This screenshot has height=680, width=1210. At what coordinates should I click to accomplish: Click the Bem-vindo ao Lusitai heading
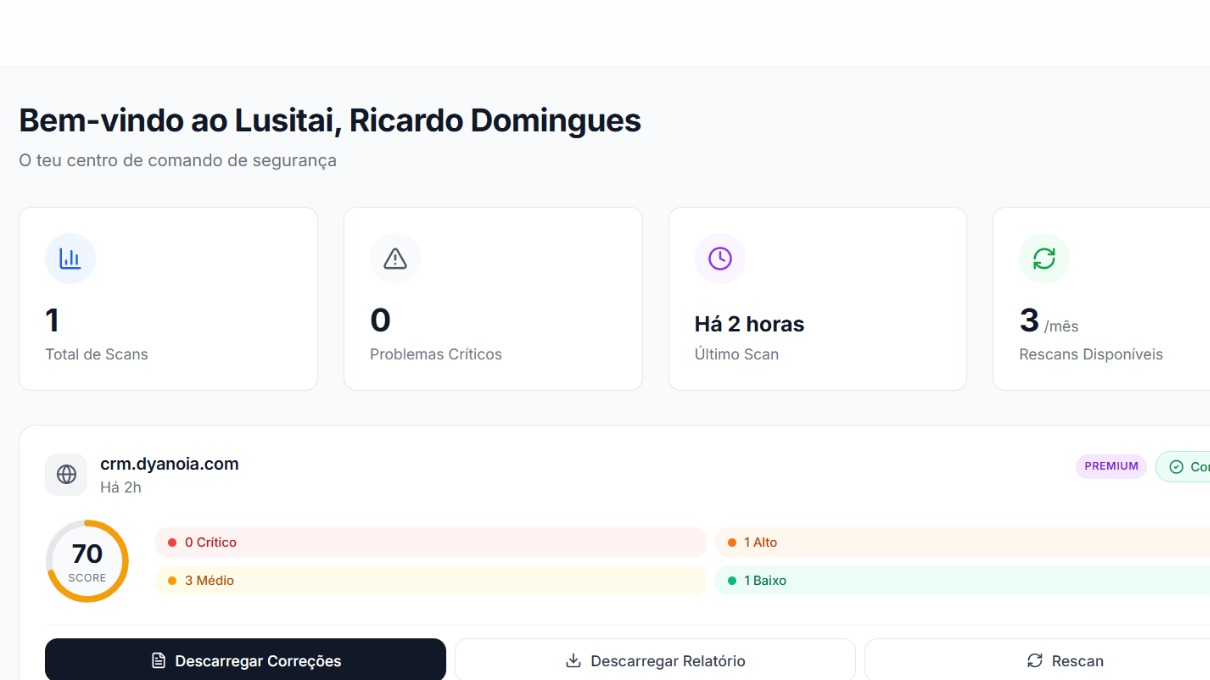pos(330,120)
